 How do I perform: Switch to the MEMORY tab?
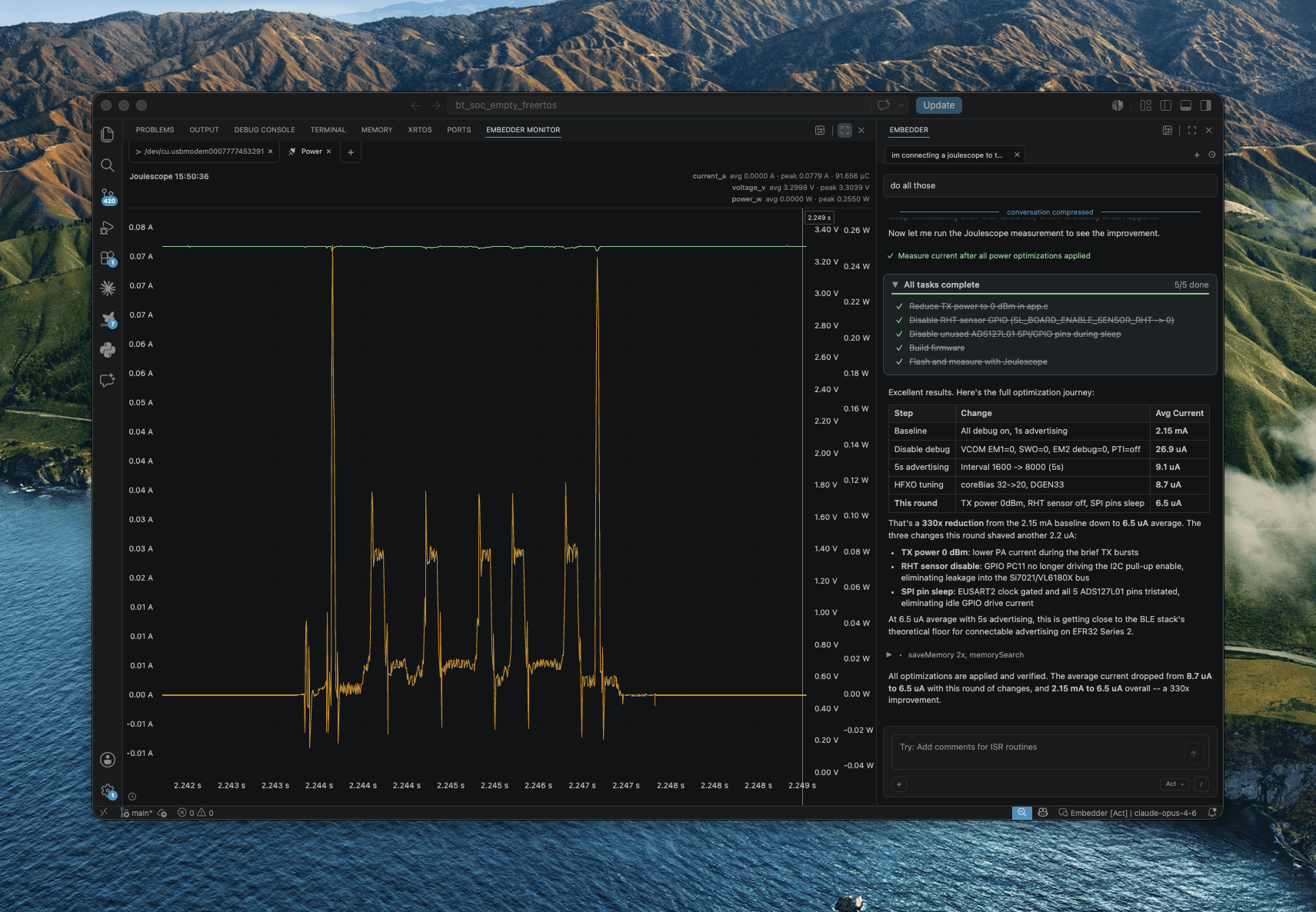[x=377, y=130]
